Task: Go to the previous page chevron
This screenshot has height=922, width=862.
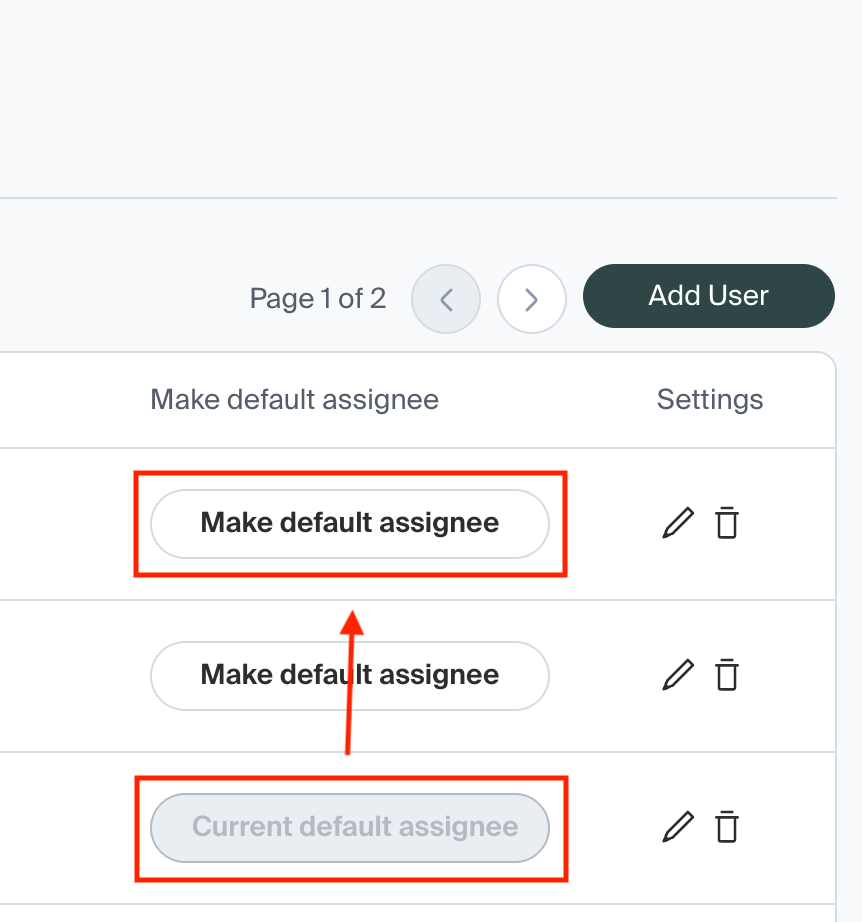Action: [x=446, y=298]
